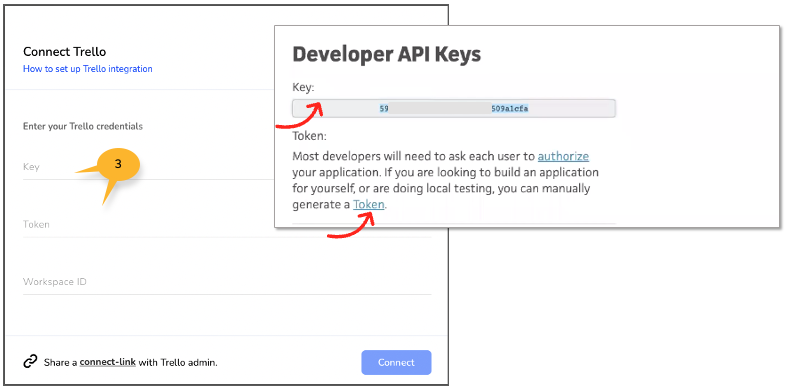Open the connect-link to share
Viewport: 786px width, 390px height.
(x=108, y=362)
